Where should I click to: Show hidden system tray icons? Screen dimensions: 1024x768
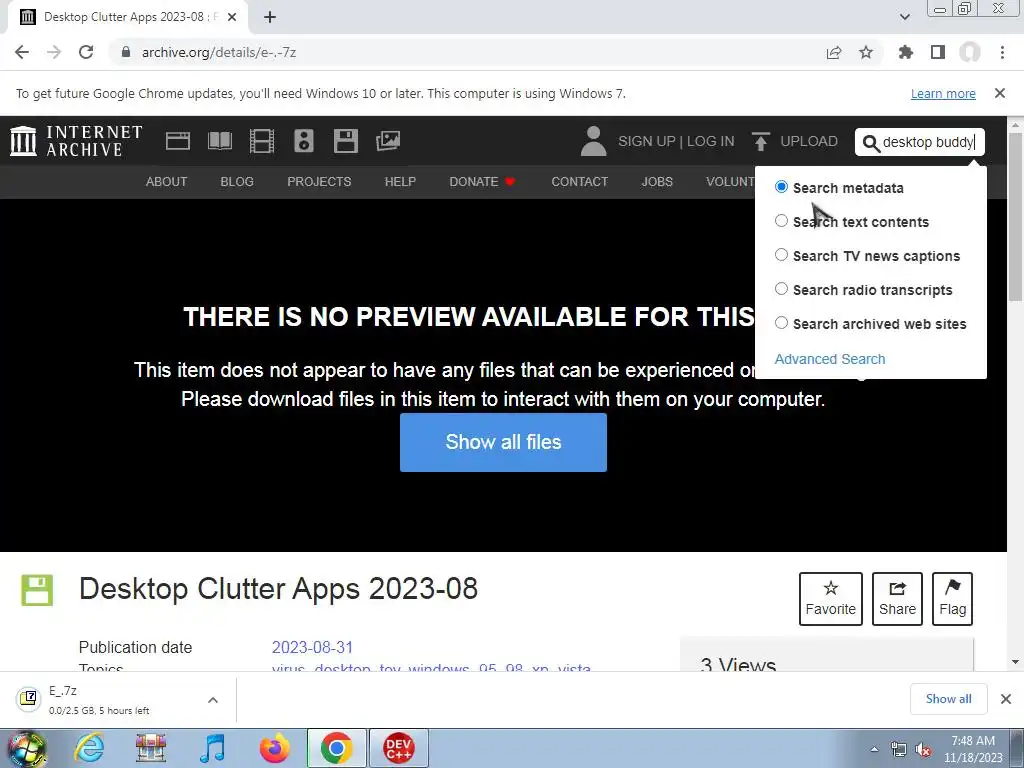[x=874, y=749]
